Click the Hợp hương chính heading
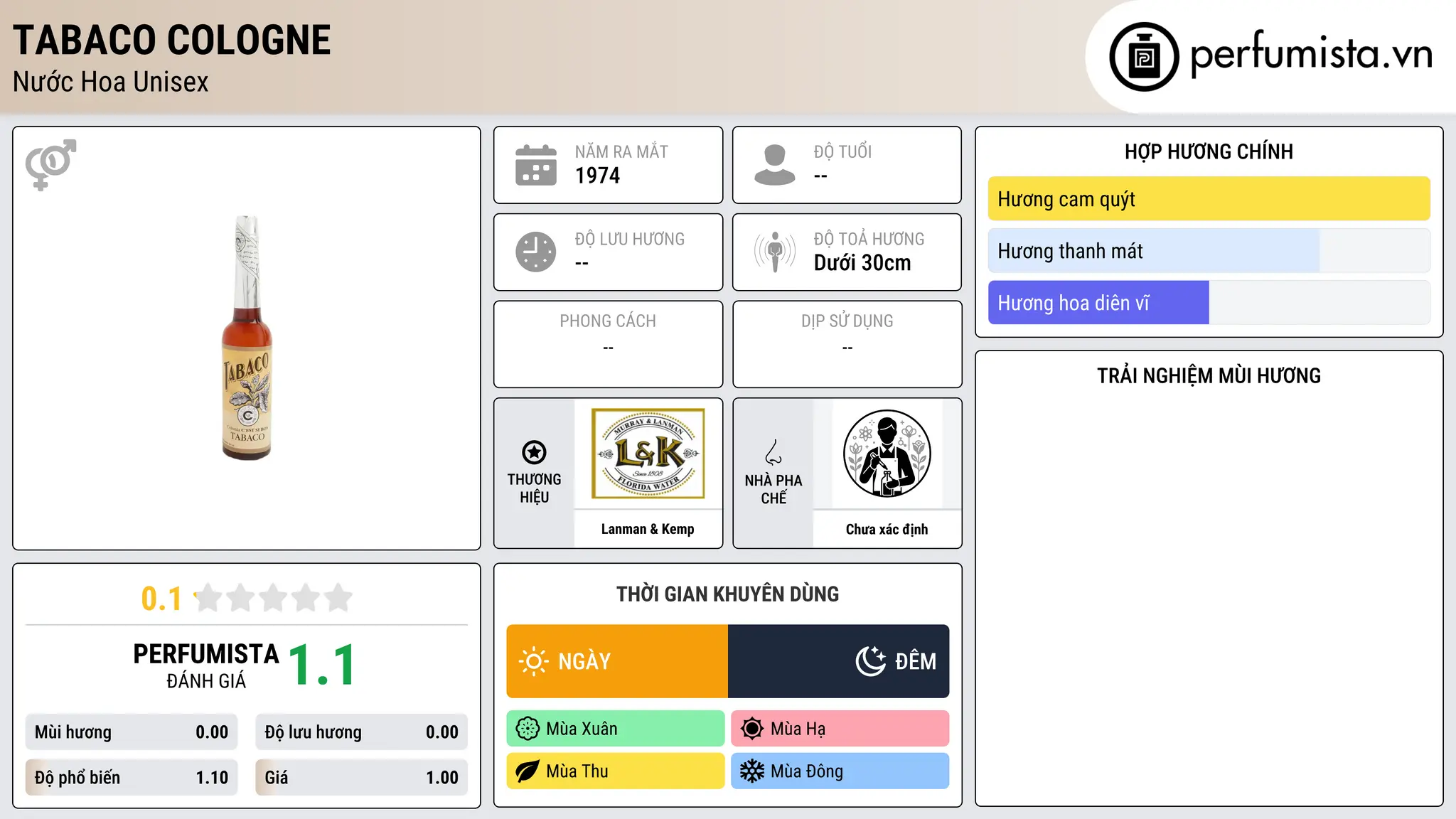Image resolution: width=1456 pixels, height=819 pixels. (1209, 151)
